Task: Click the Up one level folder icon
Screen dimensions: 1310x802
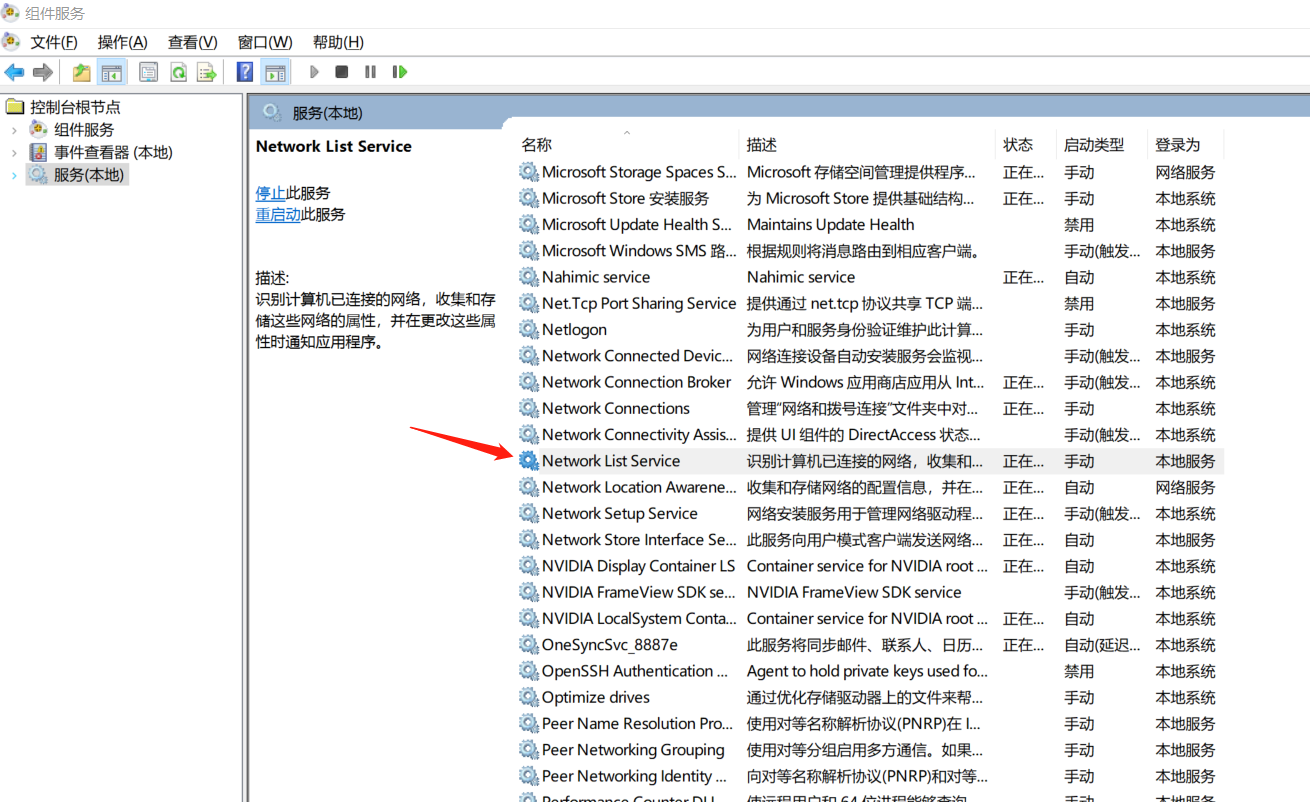Action: click(82, 72)
